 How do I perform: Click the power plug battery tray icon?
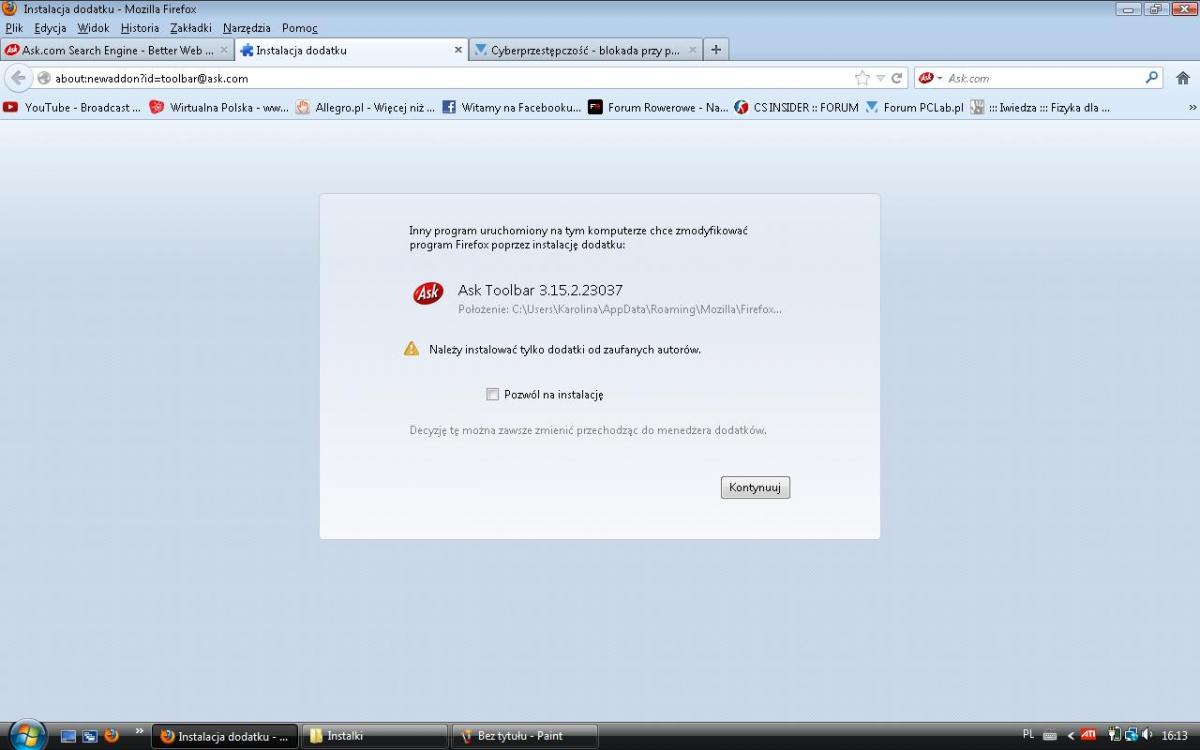[x=1115, y=735]
